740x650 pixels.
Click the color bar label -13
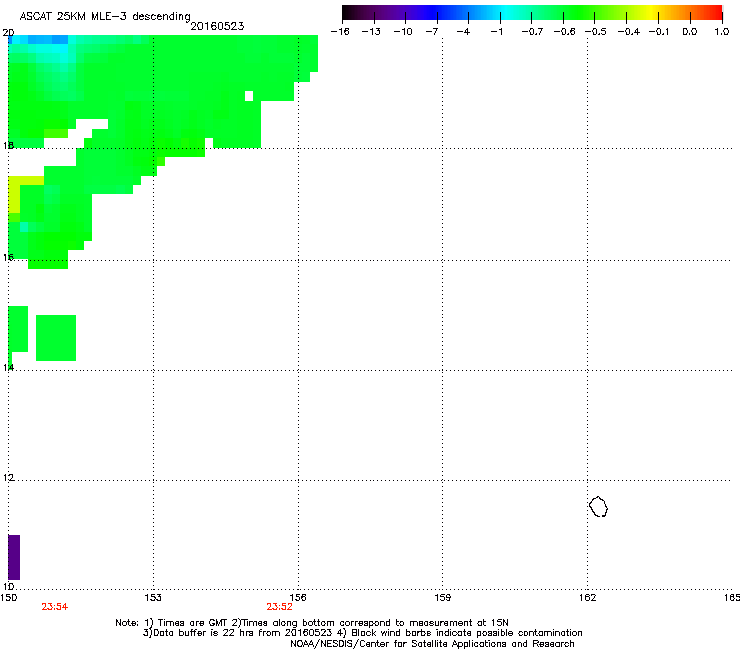[371, 32]
